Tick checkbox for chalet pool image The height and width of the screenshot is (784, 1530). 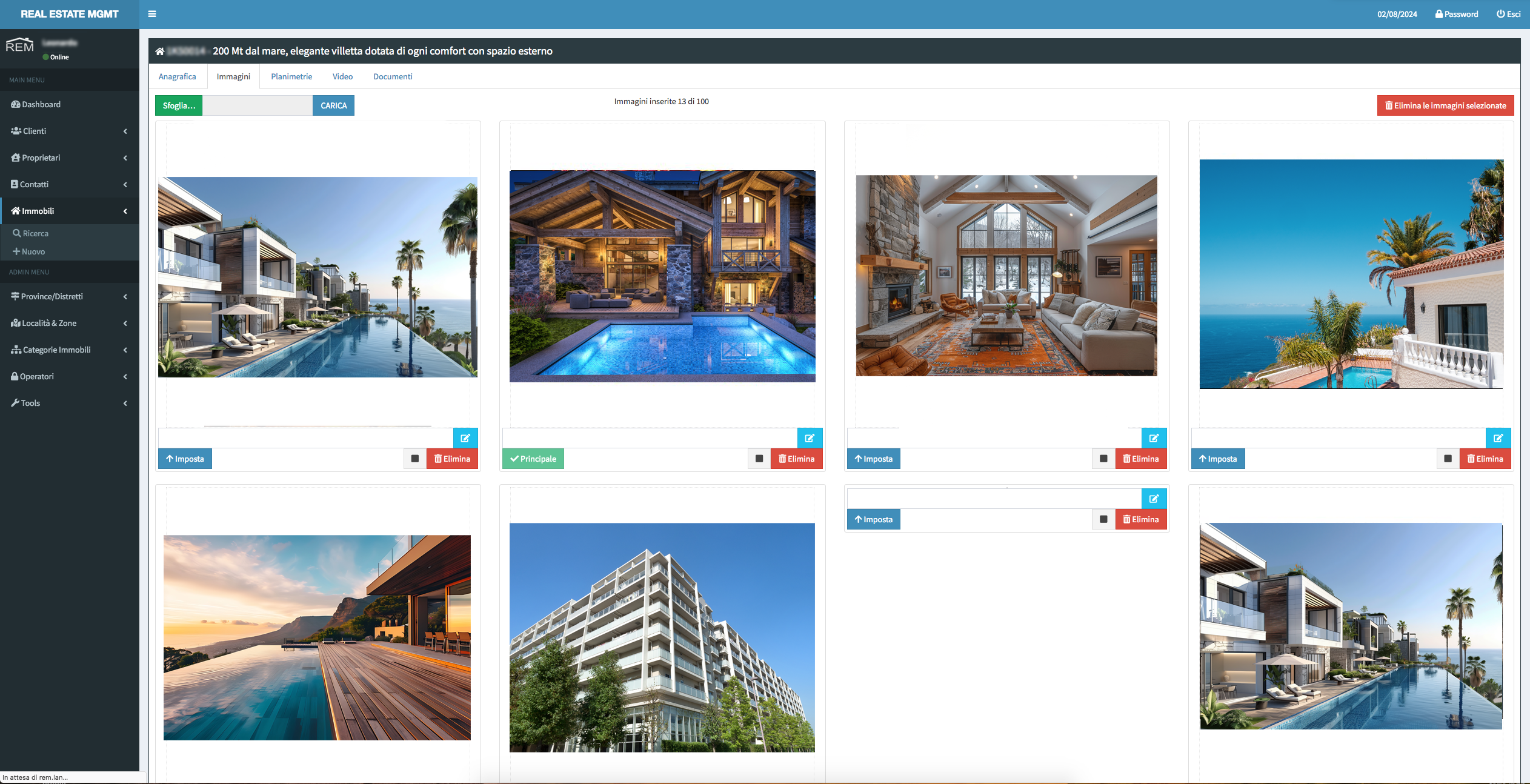[x=759, y=459]
